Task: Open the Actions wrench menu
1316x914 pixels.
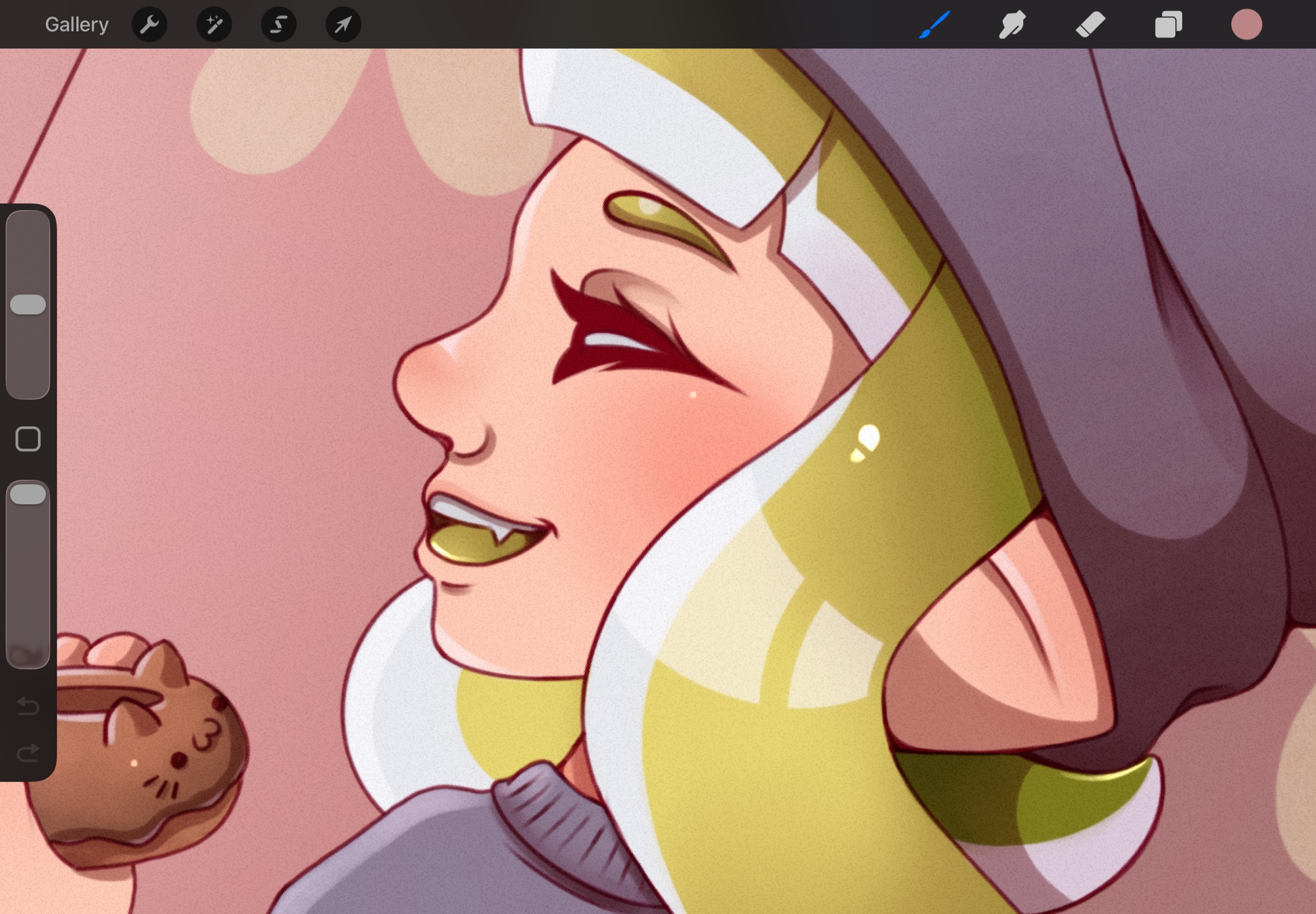Action: tap(149, 25)
